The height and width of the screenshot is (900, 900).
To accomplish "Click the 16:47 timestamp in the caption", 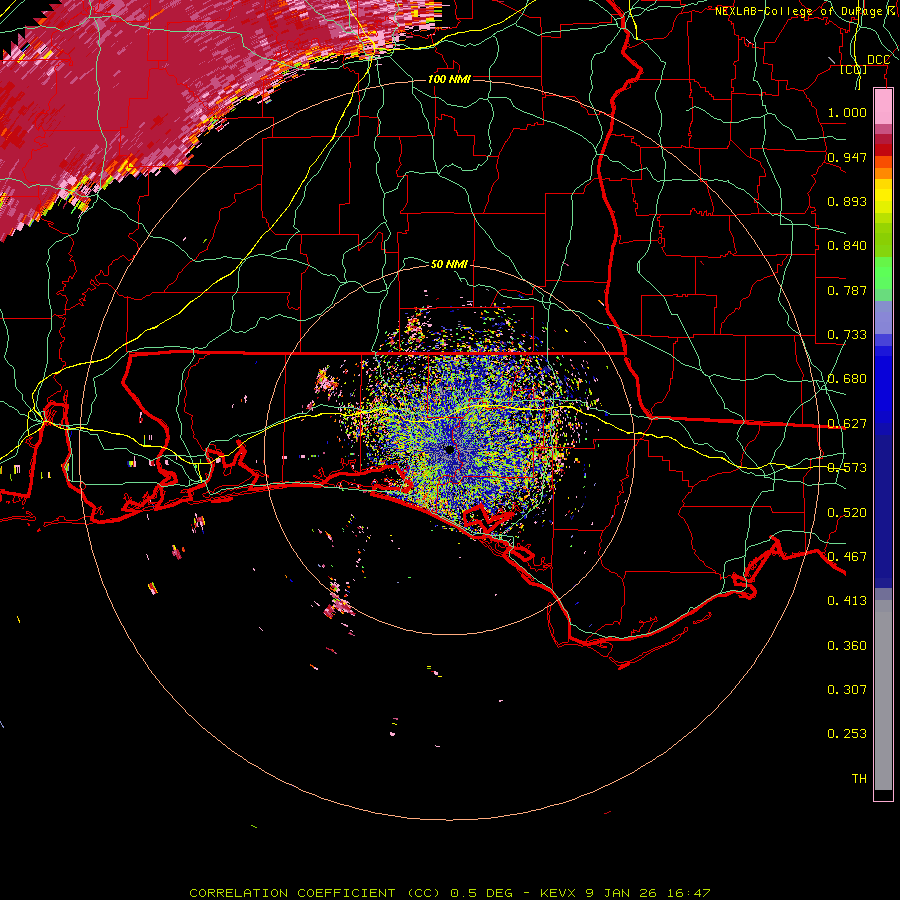I will [689, 893].
